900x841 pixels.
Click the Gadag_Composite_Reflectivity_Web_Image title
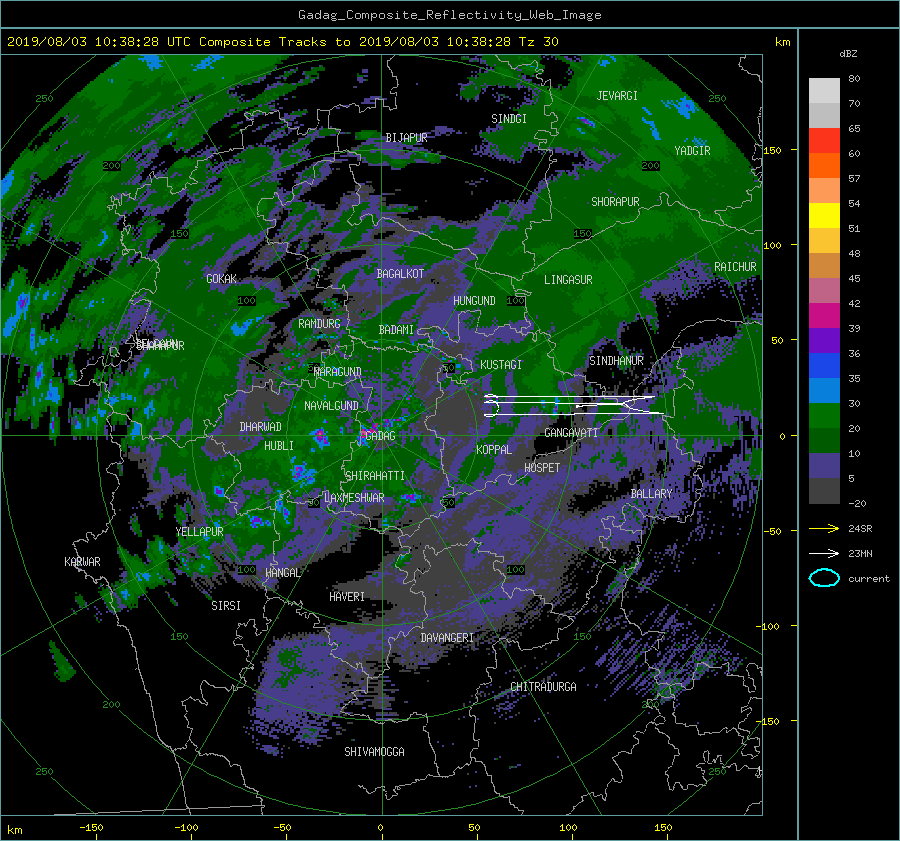click(449, 15)
